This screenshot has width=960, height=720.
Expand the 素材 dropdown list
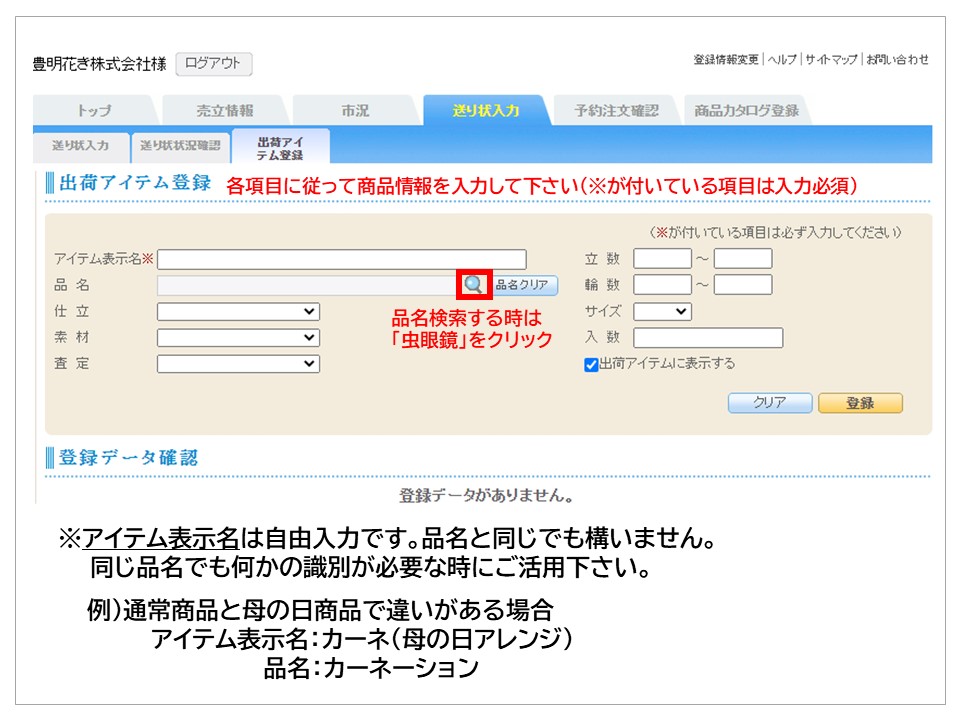coord(238,338)
